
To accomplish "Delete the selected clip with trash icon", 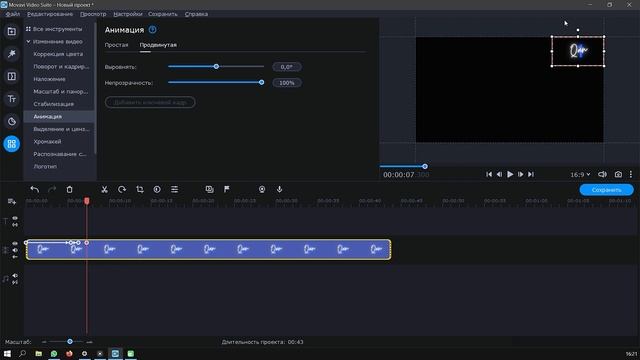I will click(x=69, y=189).
